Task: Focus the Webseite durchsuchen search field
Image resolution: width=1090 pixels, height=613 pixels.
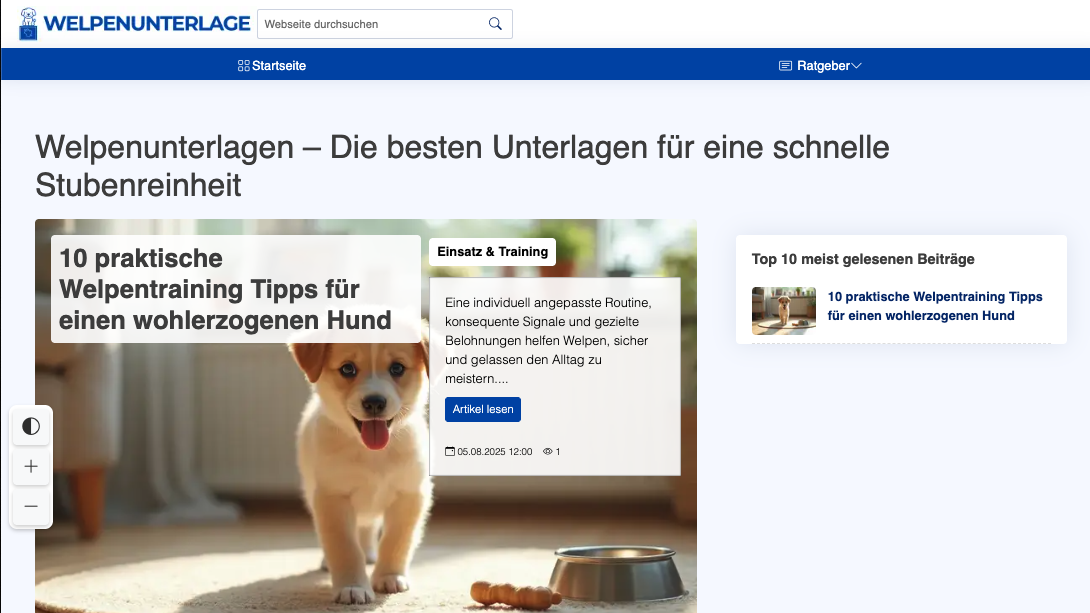Action: [372, 24]
